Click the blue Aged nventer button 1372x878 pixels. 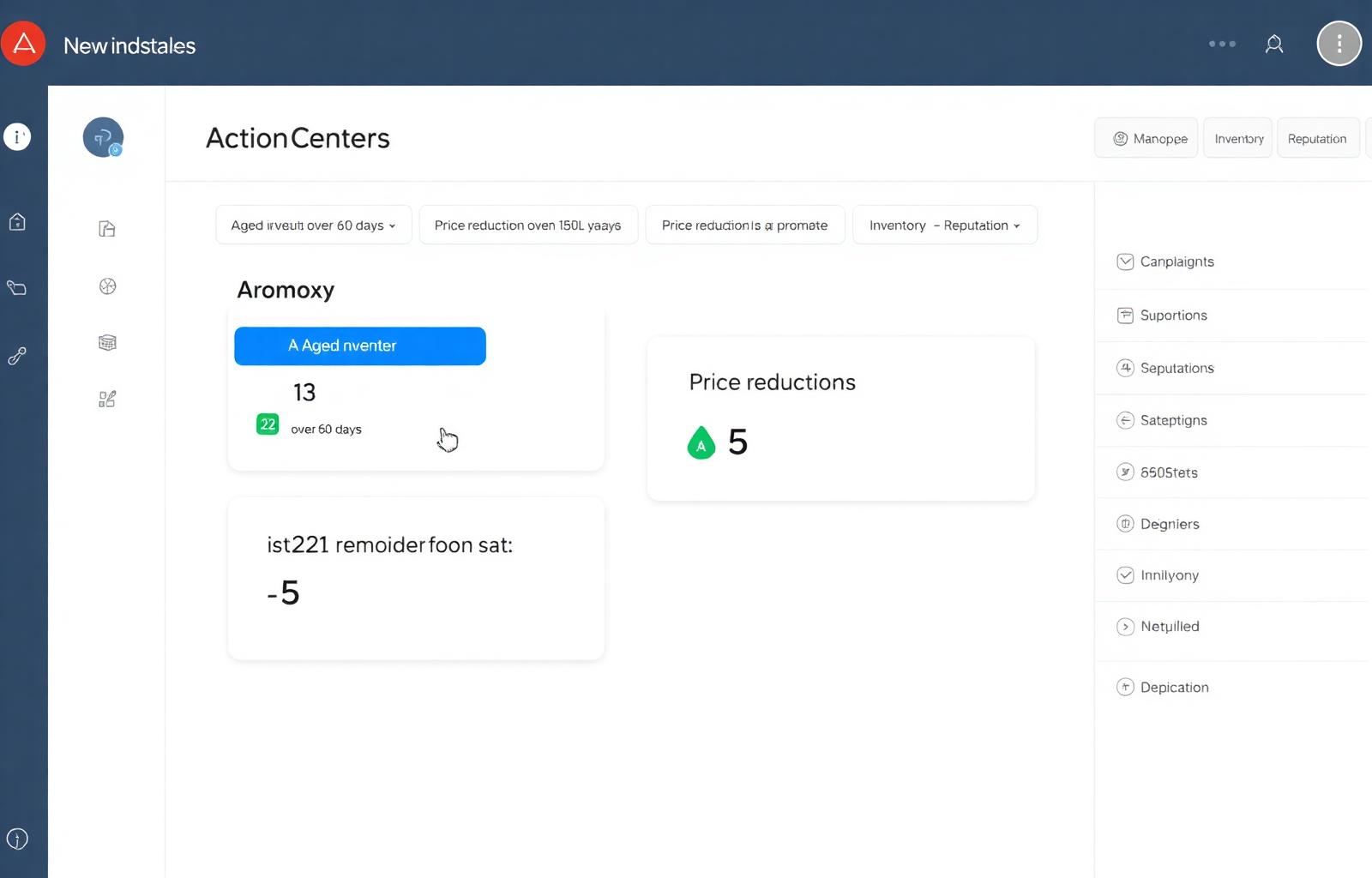coord(360,346)
